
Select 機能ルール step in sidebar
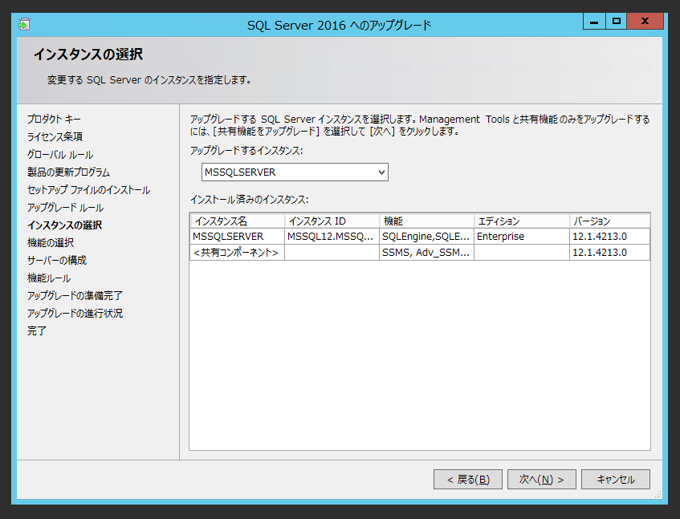(49, 278)
